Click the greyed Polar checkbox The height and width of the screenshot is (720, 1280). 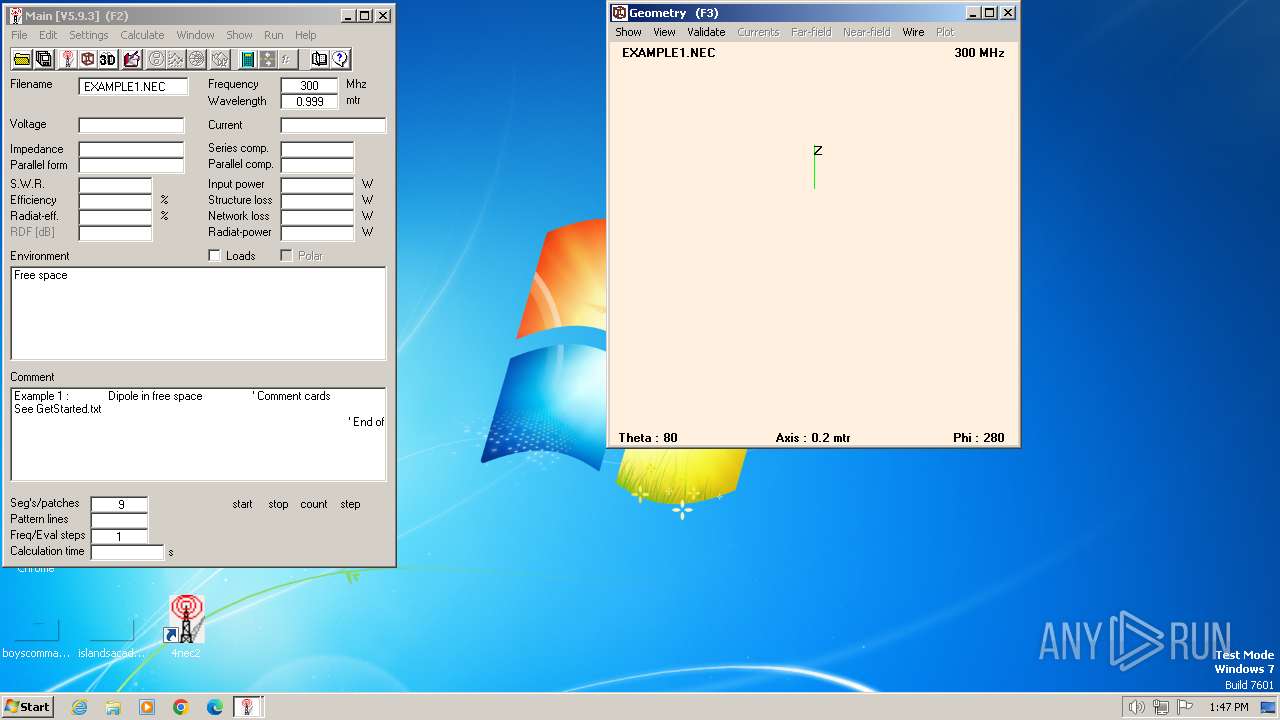[286, 256]
